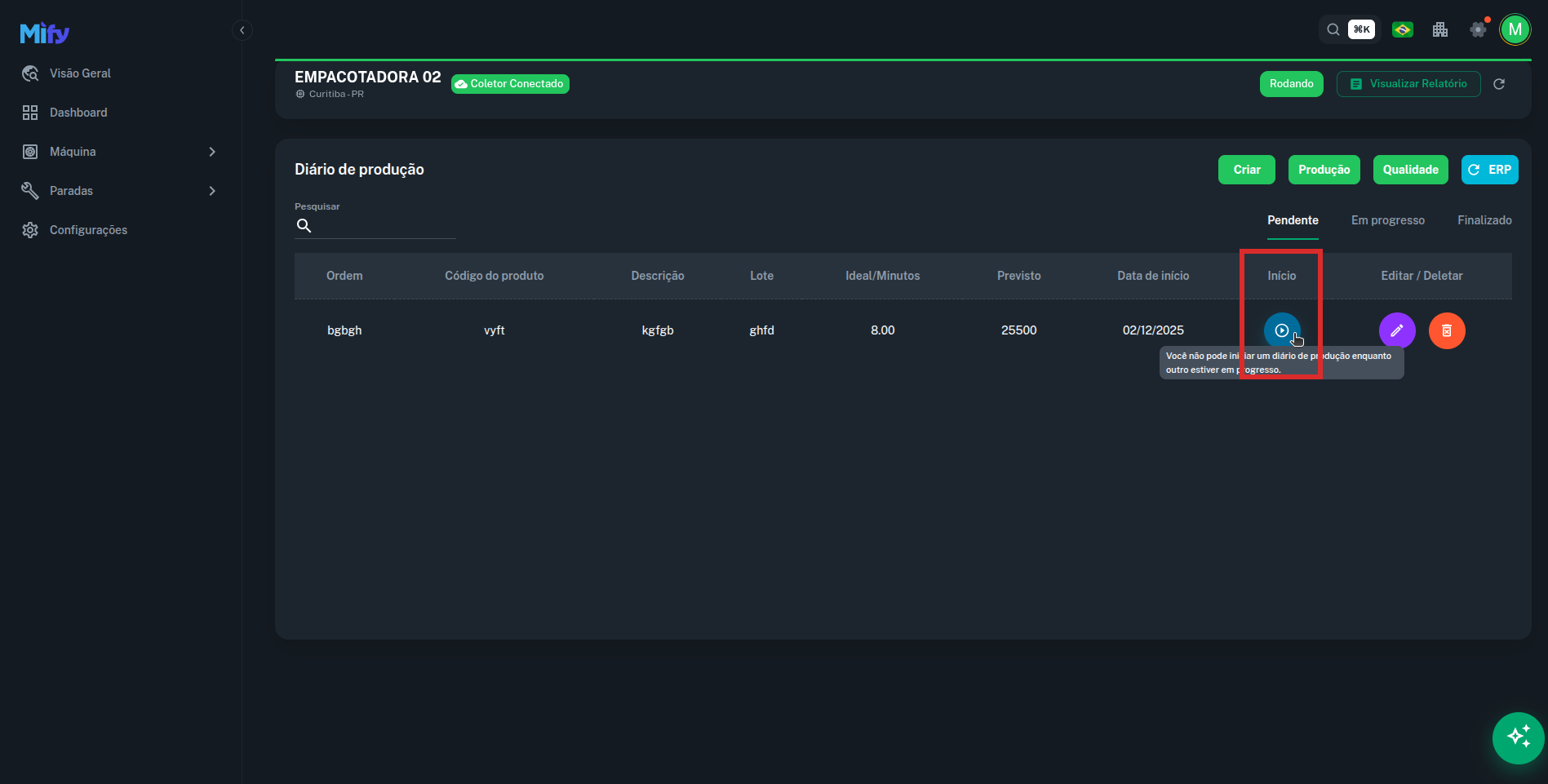Delete the bgbgh order with trash icon
1548x784 pixels.
(x=1446, y=330)
